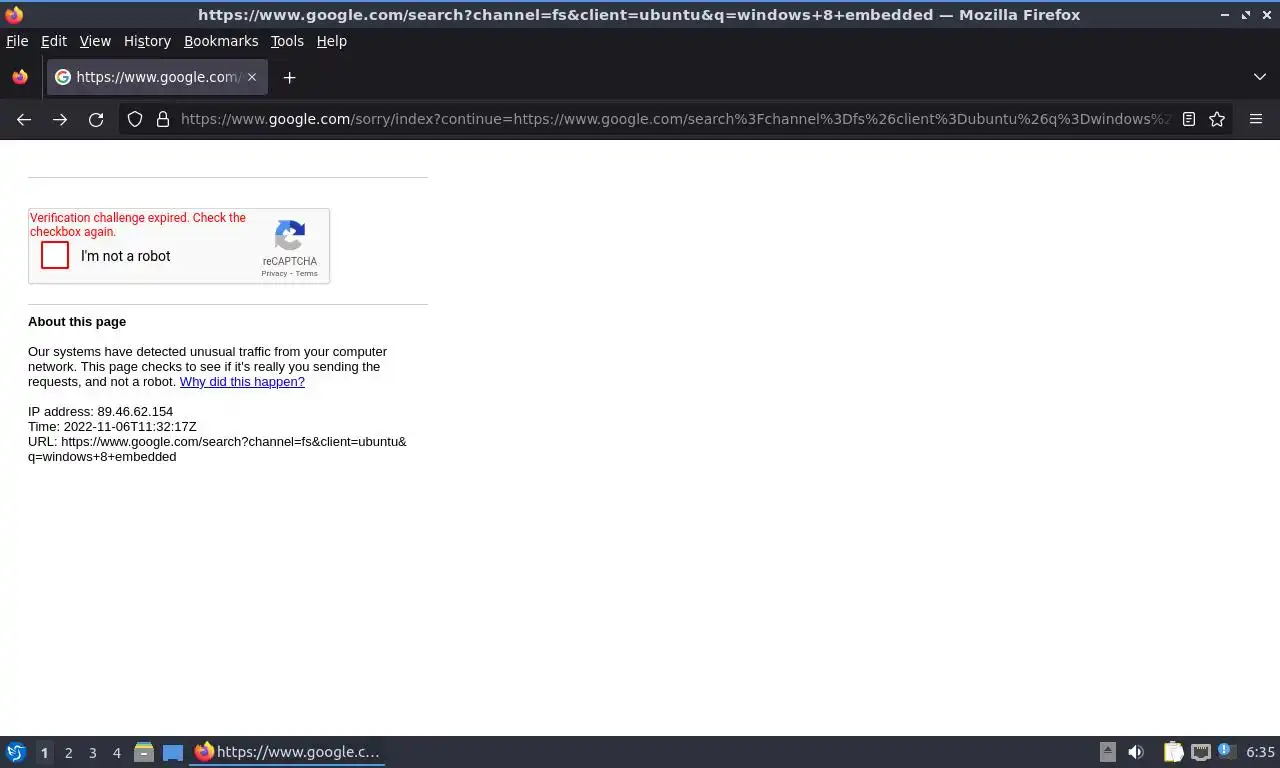Viewport: 1280px width, 768px height.
Task: Click the clipboard manager tray icon
Action: [x=1174, y=752]
